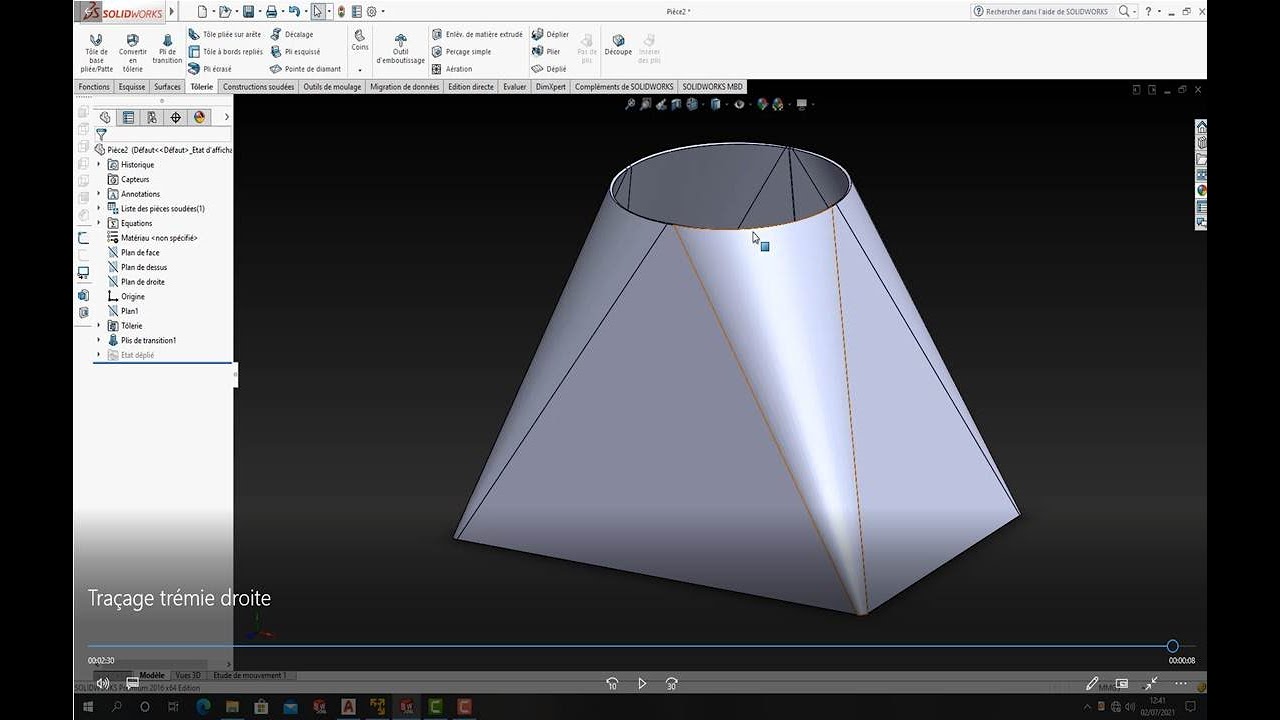1280x720 pixels.
Task: Expand the Annotations node
Action: point(99,194)
